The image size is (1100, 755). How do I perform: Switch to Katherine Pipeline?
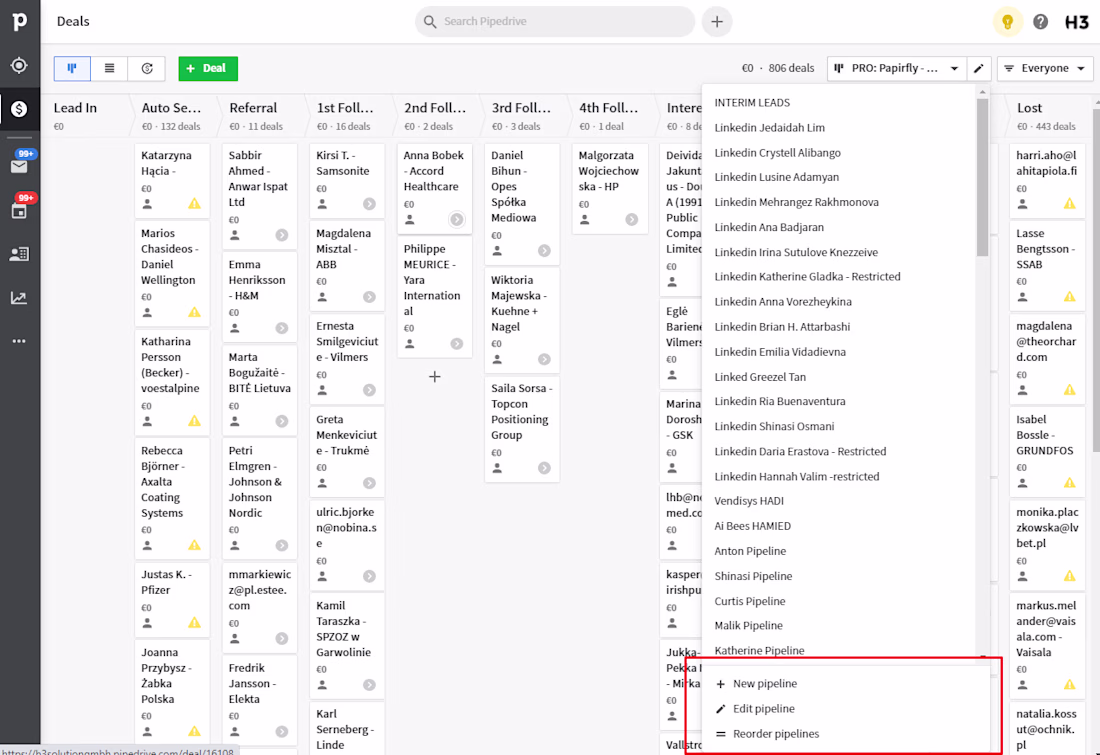[759, 650]
